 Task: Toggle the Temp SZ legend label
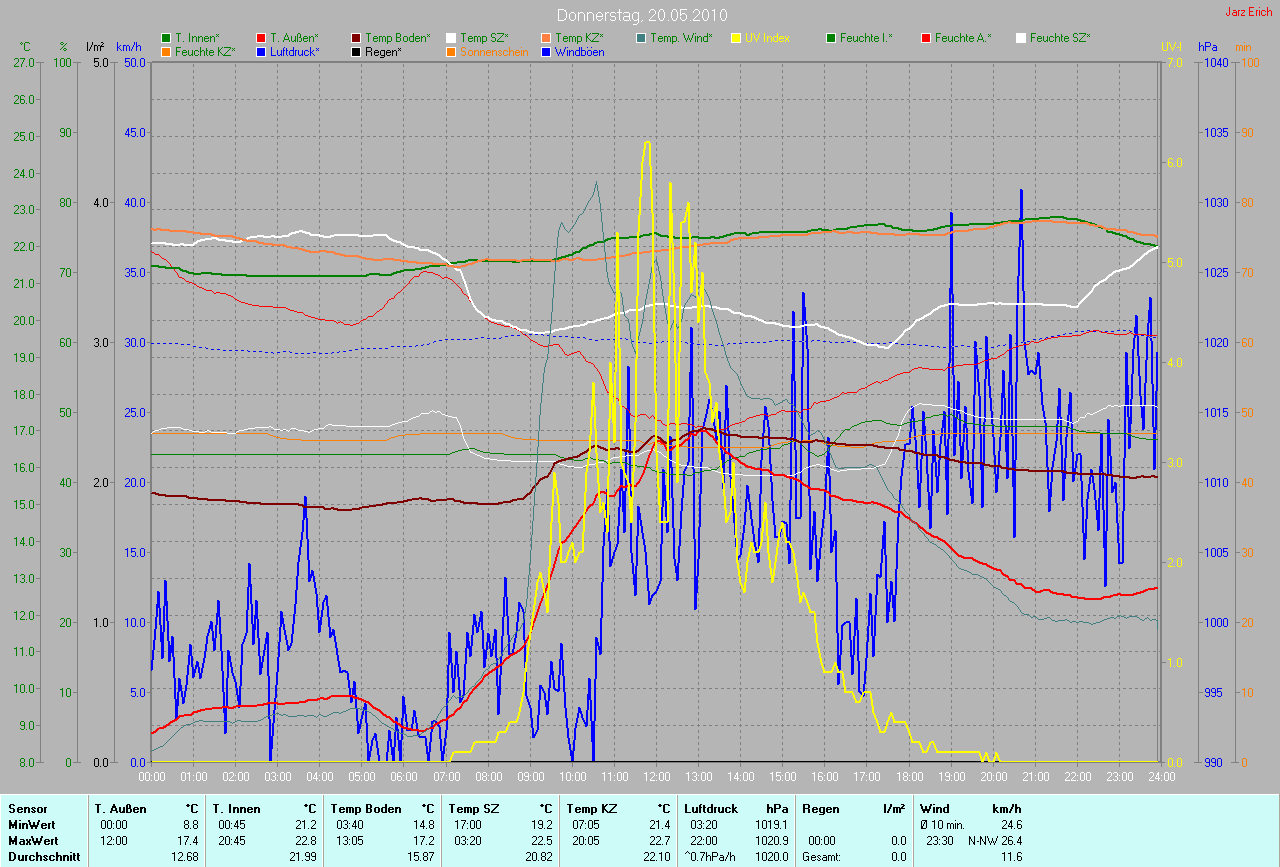[x=484, y=38]
